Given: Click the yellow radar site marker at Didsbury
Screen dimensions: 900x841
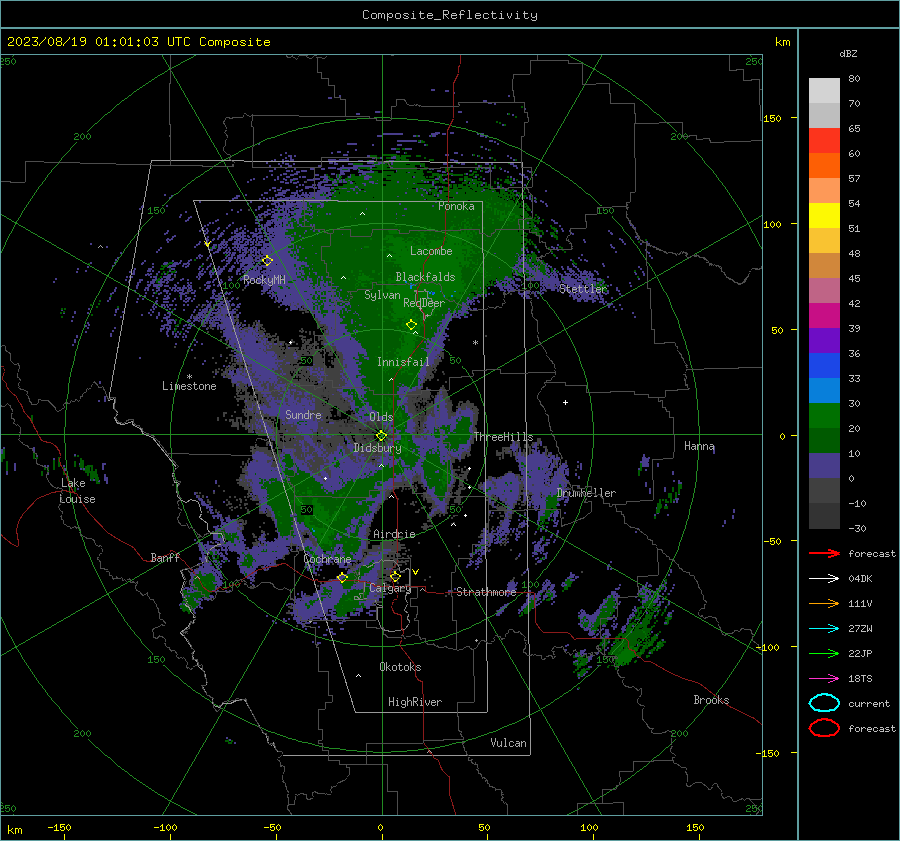Looking at the screenshot, I should pos(382,436).
